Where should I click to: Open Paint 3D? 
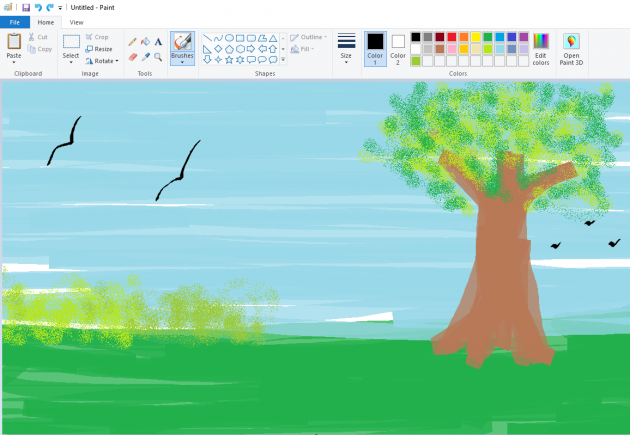tap(571, 49)
